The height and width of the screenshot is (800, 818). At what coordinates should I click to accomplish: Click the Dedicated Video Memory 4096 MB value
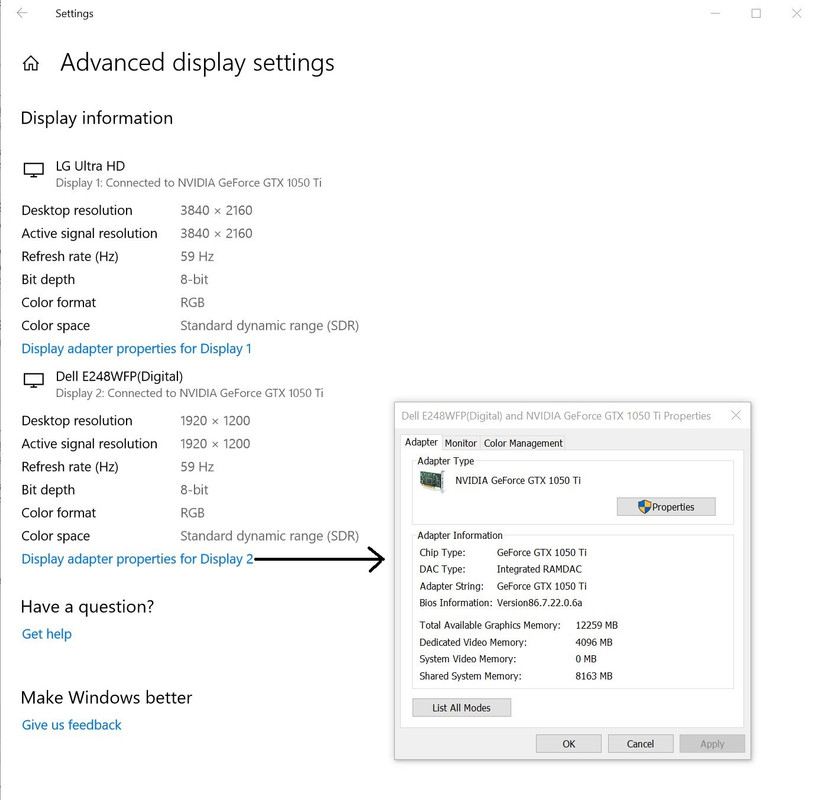click(594, 642)
